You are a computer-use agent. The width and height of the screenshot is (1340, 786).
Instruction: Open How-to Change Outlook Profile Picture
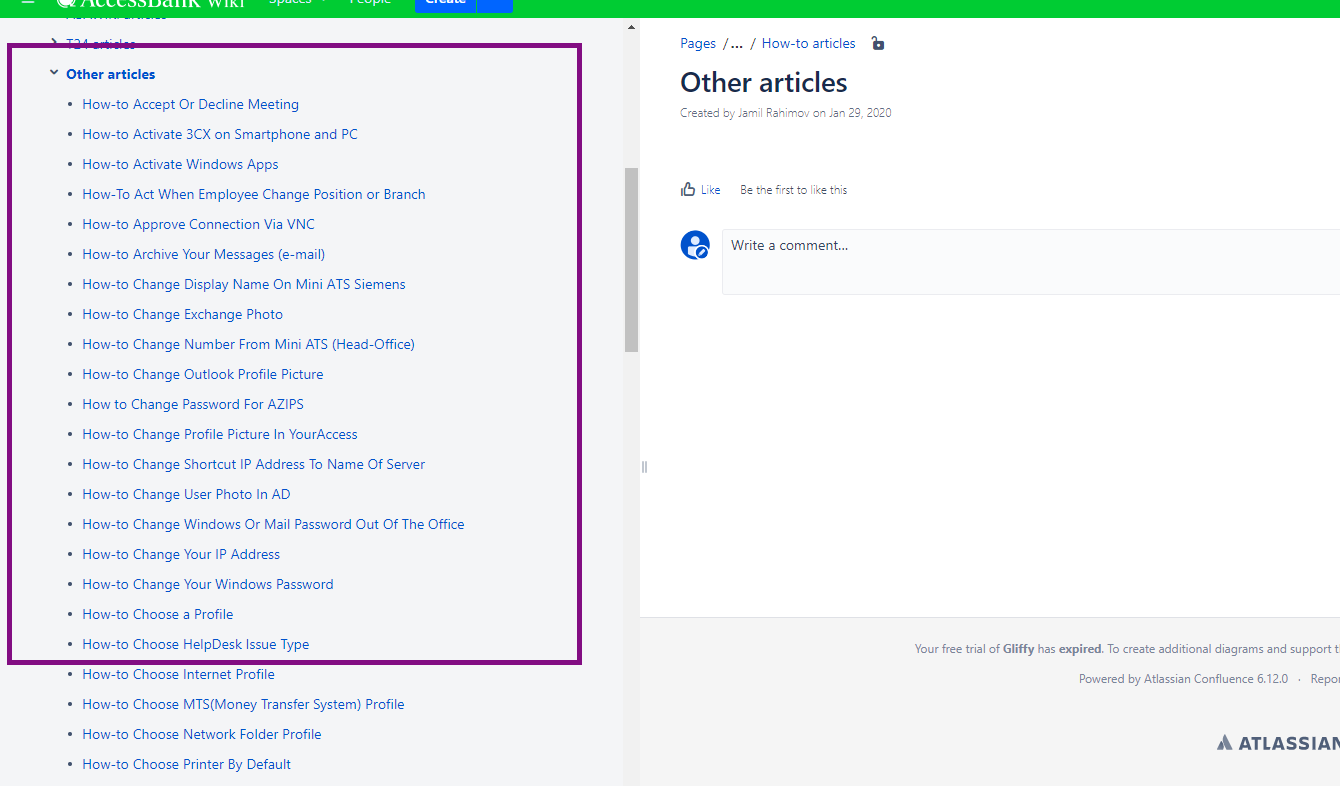coord(203,374)
